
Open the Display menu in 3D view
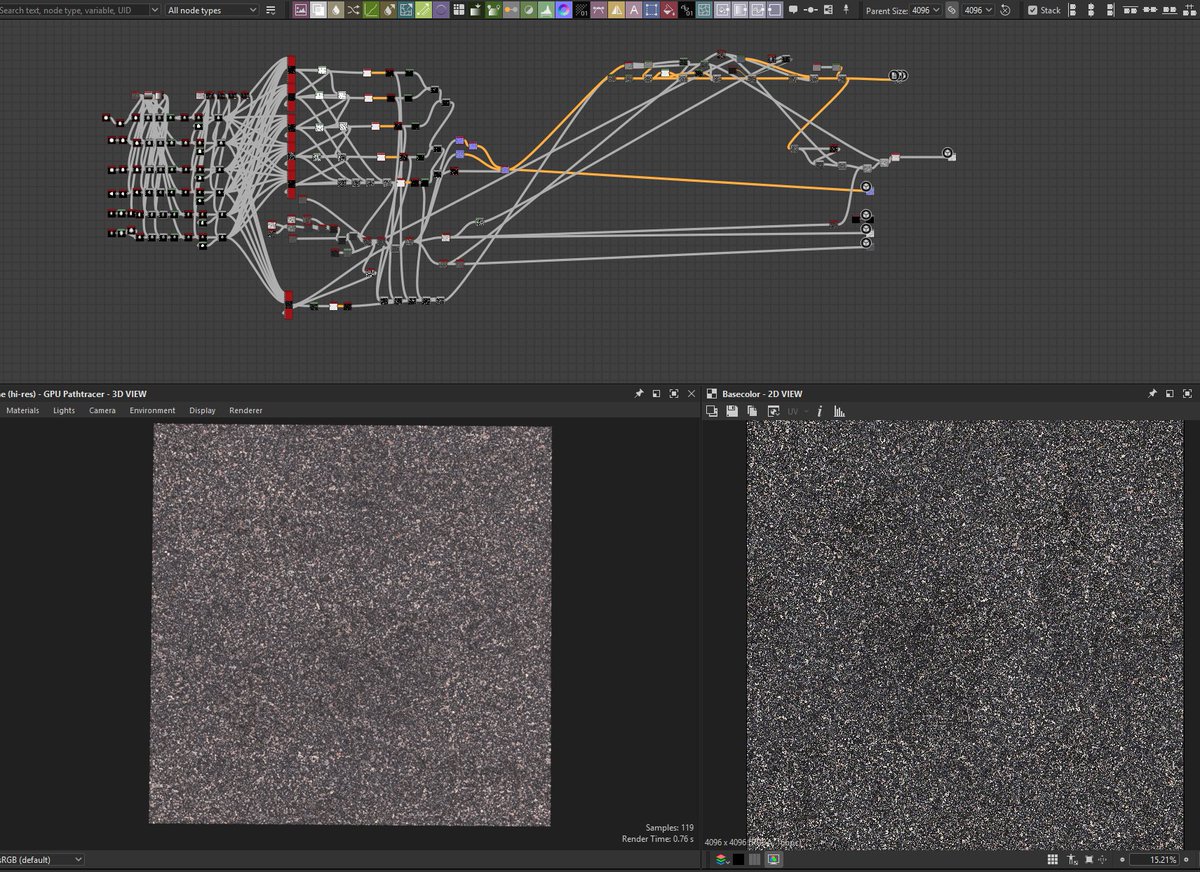click(x=202, y=411)
